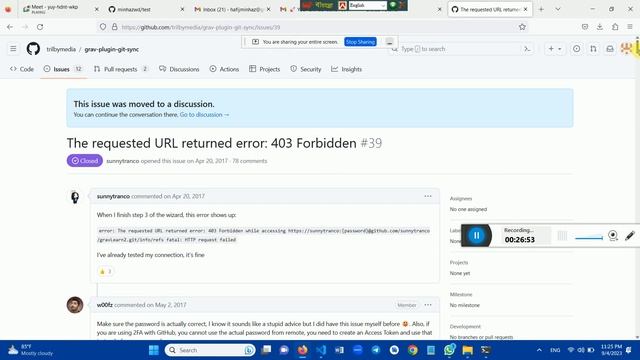Open the Code tab

tap(22, 69)
